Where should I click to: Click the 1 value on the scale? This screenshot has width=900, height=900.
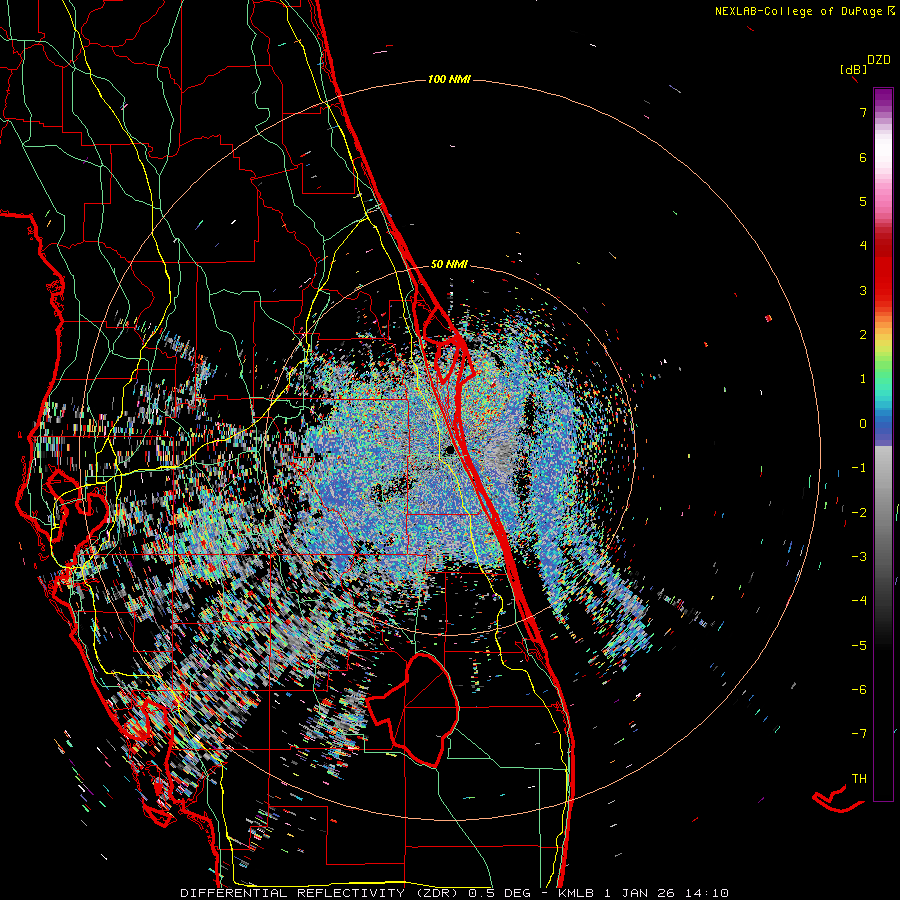(x=863, y=379)
